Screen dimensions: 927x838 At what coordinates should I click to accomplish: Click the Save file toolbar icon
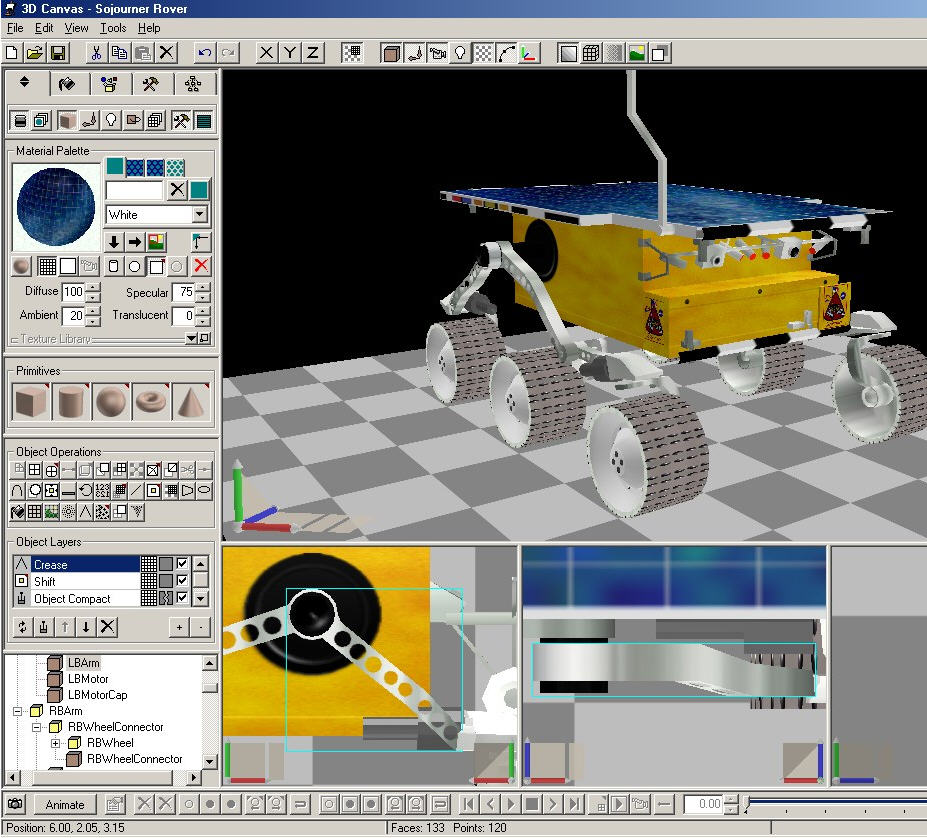click(x=58, y=53)
